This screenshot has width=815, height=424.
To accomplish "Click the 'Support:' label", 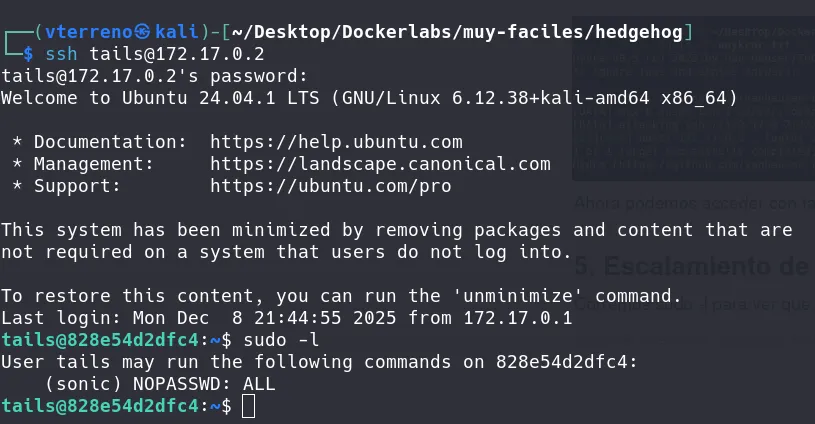I will click(77, 186).
